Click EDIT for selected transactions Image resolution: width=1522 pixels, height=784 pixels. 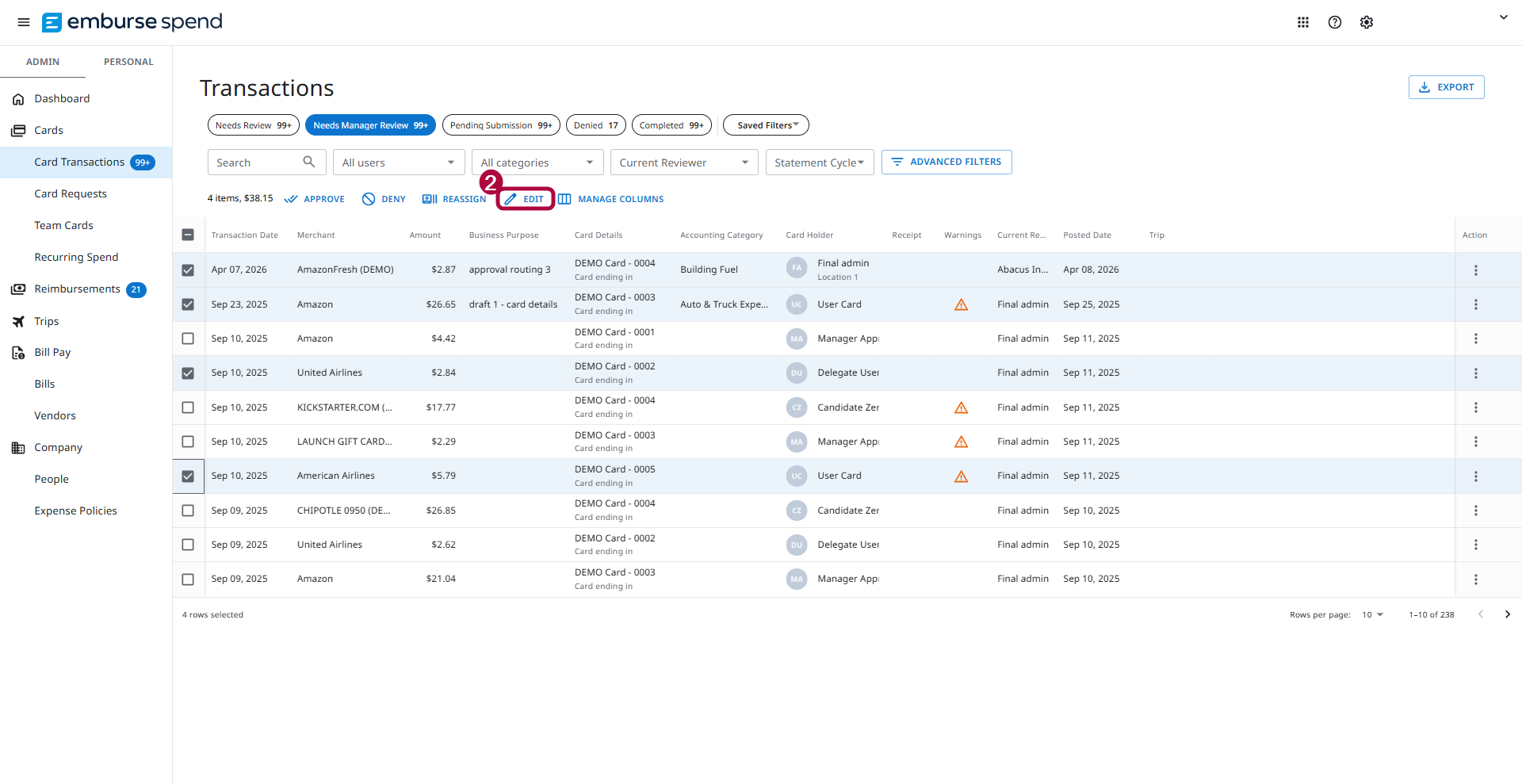tap(525, 199)
